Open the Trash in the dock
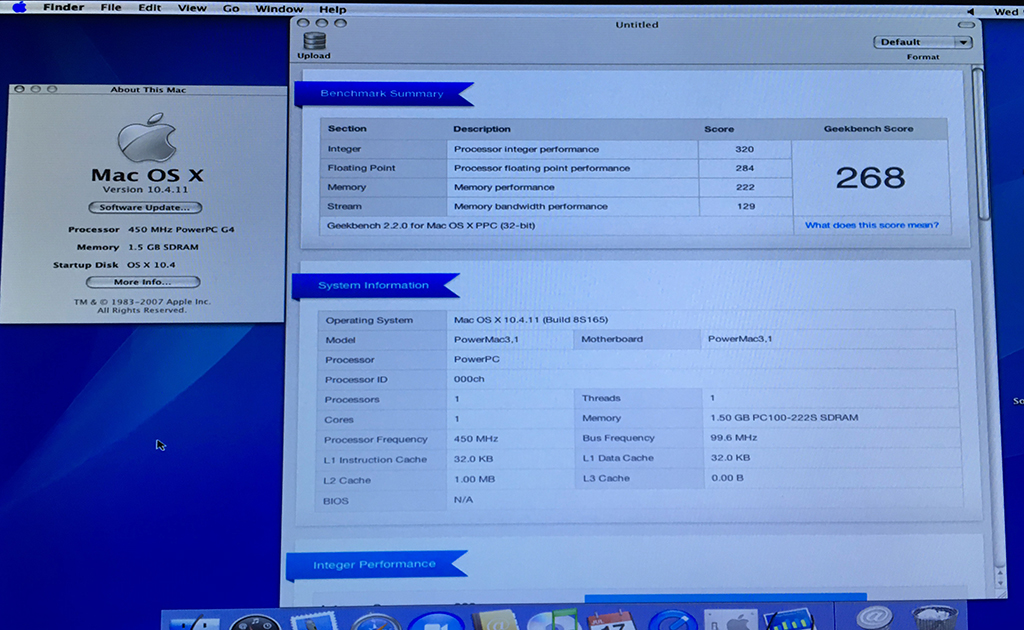Screen dimensions: 1024x630 pos(934,620)
